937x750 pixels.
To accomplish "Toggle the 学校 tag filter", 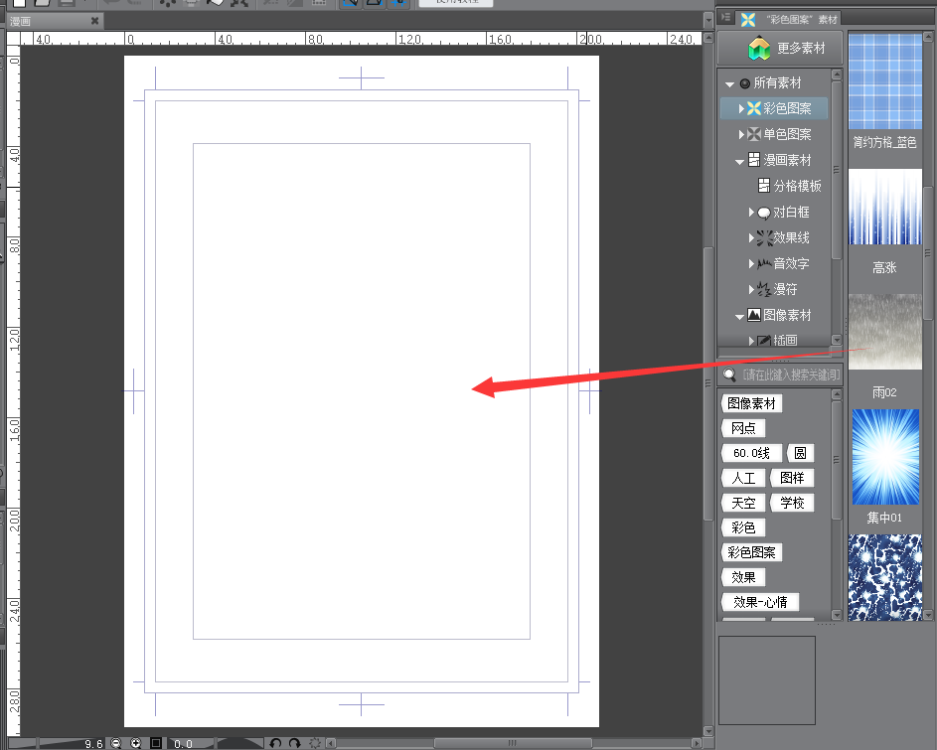I will coord(792,503).
